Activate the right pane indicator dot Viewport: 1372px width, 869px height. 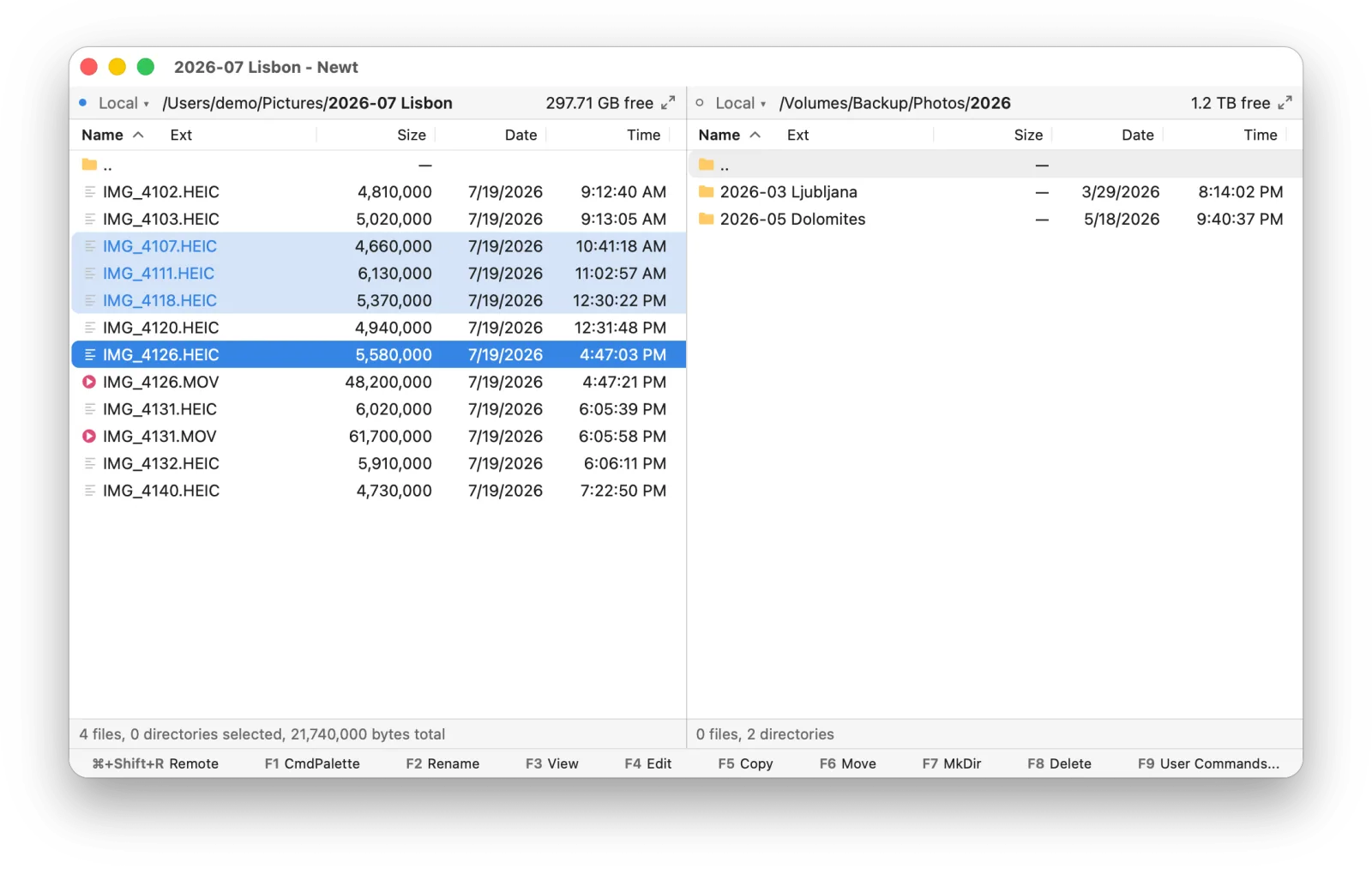[x=700, y=103]
